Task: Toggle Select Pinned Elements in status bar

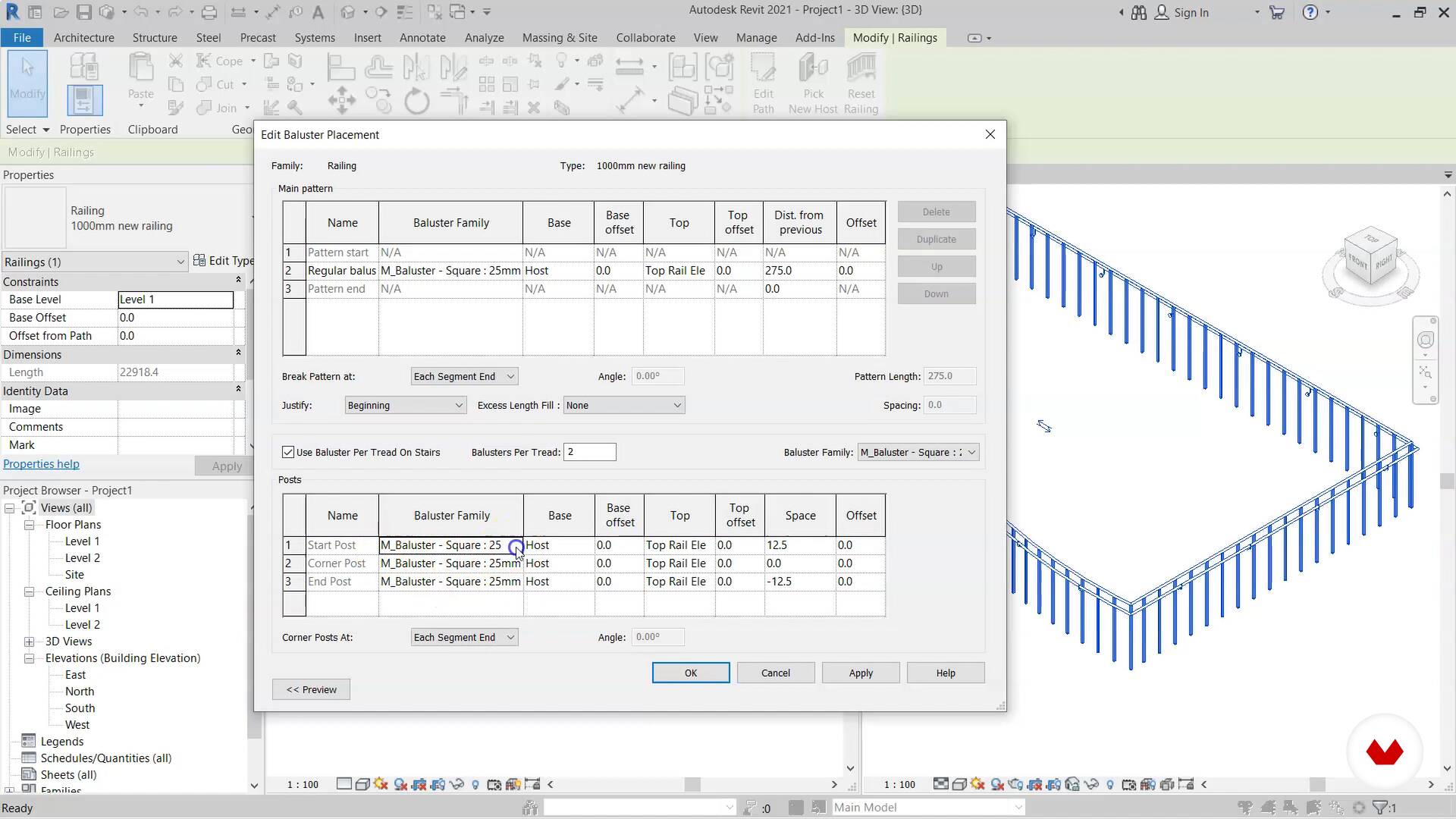Action: tap(1290, 808)
